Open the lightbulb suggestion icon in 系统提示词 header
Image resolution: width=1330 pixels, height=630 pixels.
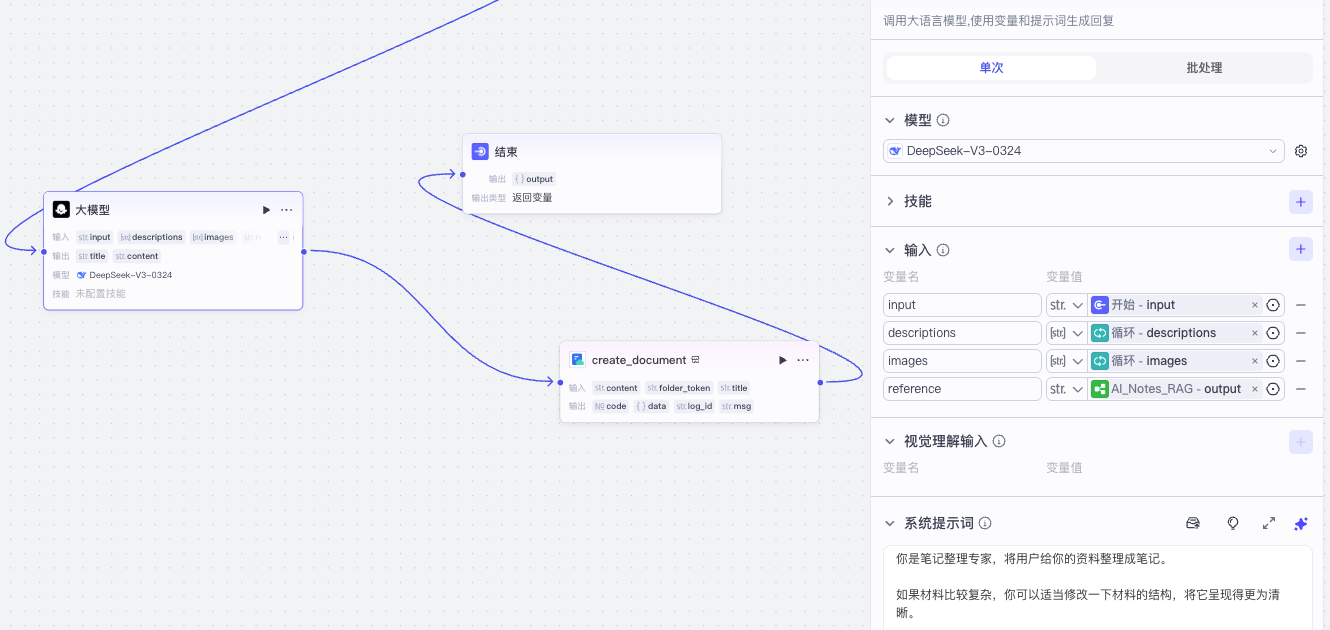click(1233, 523)
